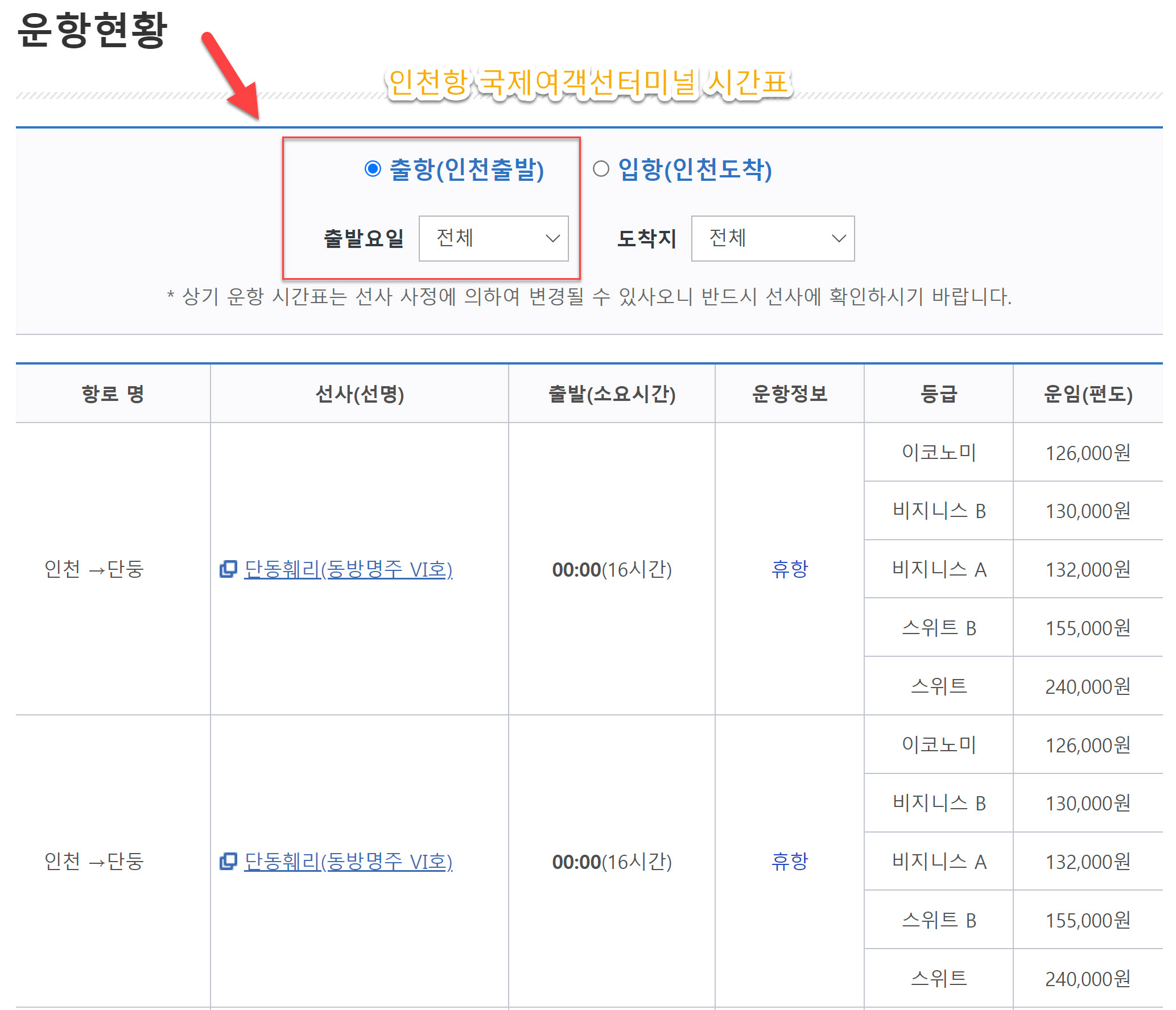Click new-window icon in first ferry row

(x=228, y=569)
